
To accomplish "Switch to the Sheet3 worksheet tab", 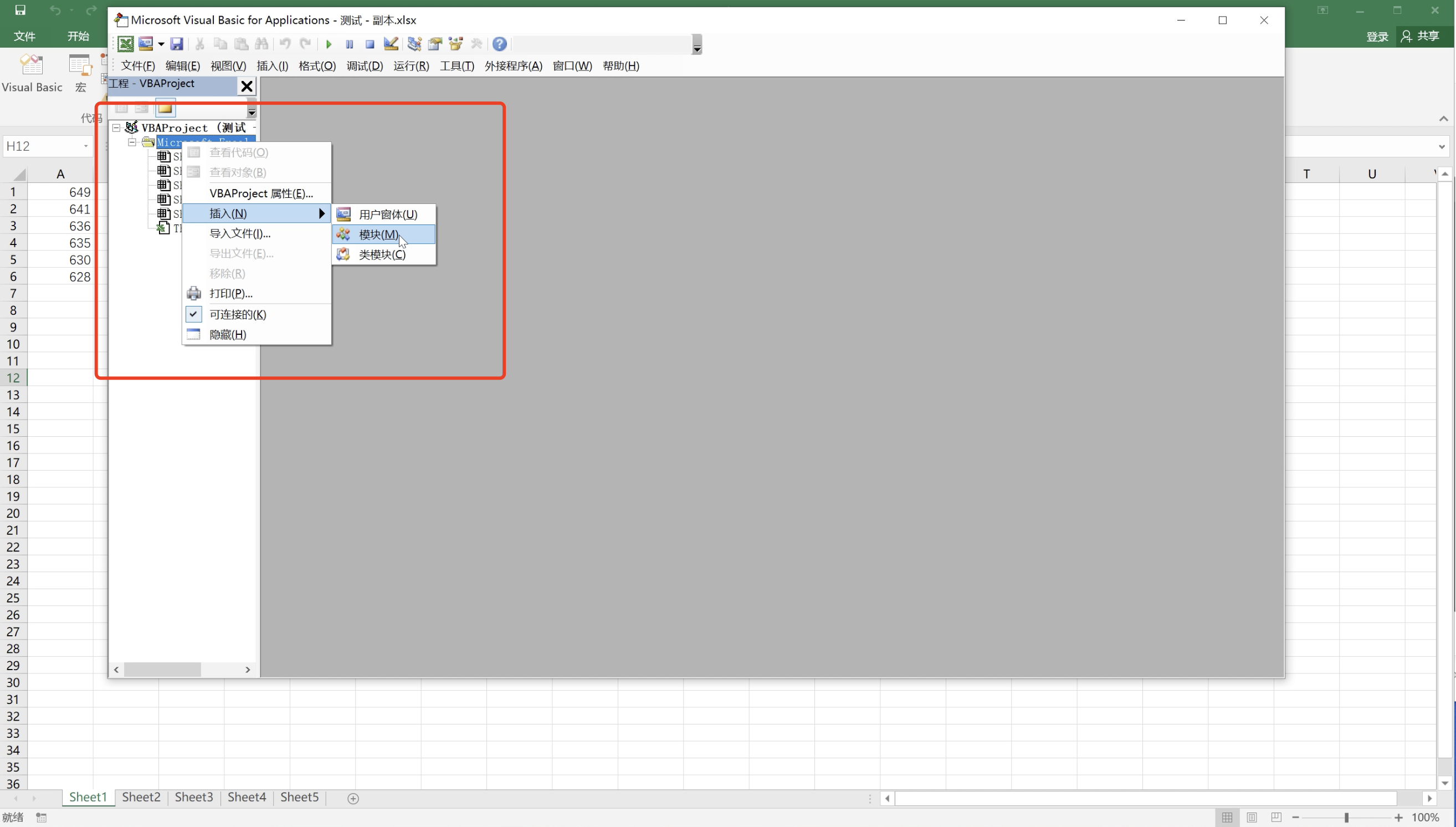I will [x=193, y=797].
